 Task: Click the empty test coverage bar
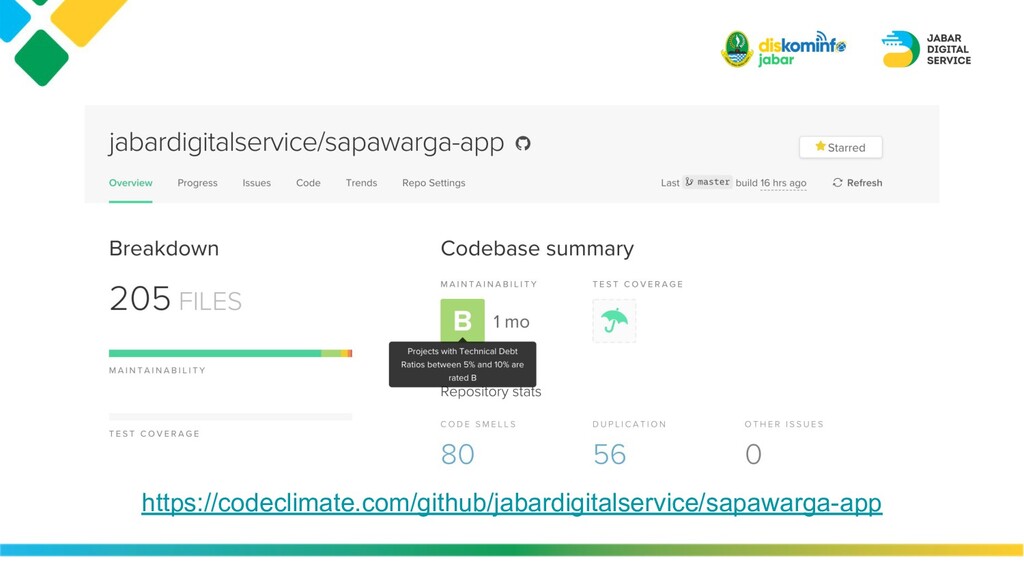coord(231,417)
